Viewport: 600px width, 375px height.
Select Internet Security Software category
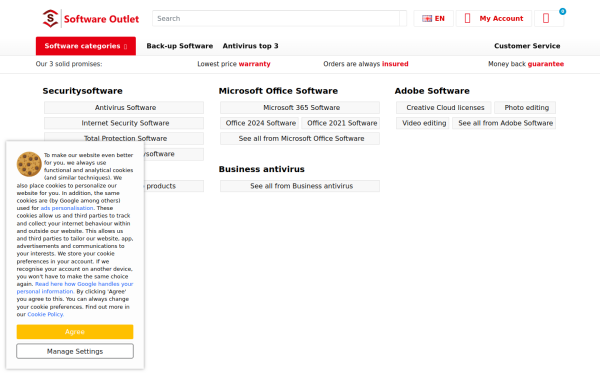(x=124, y=123)
